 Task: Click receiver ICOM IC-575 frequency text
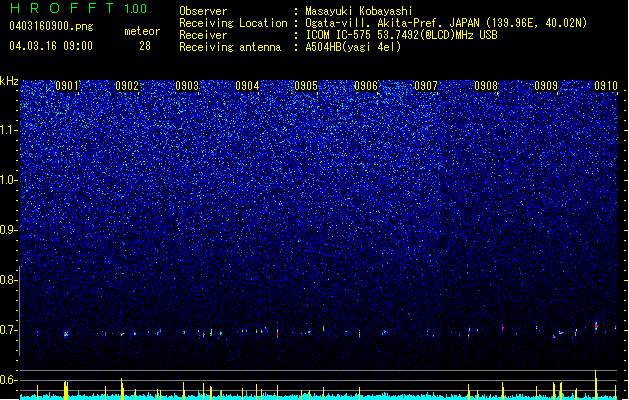(x=401, y=35)
